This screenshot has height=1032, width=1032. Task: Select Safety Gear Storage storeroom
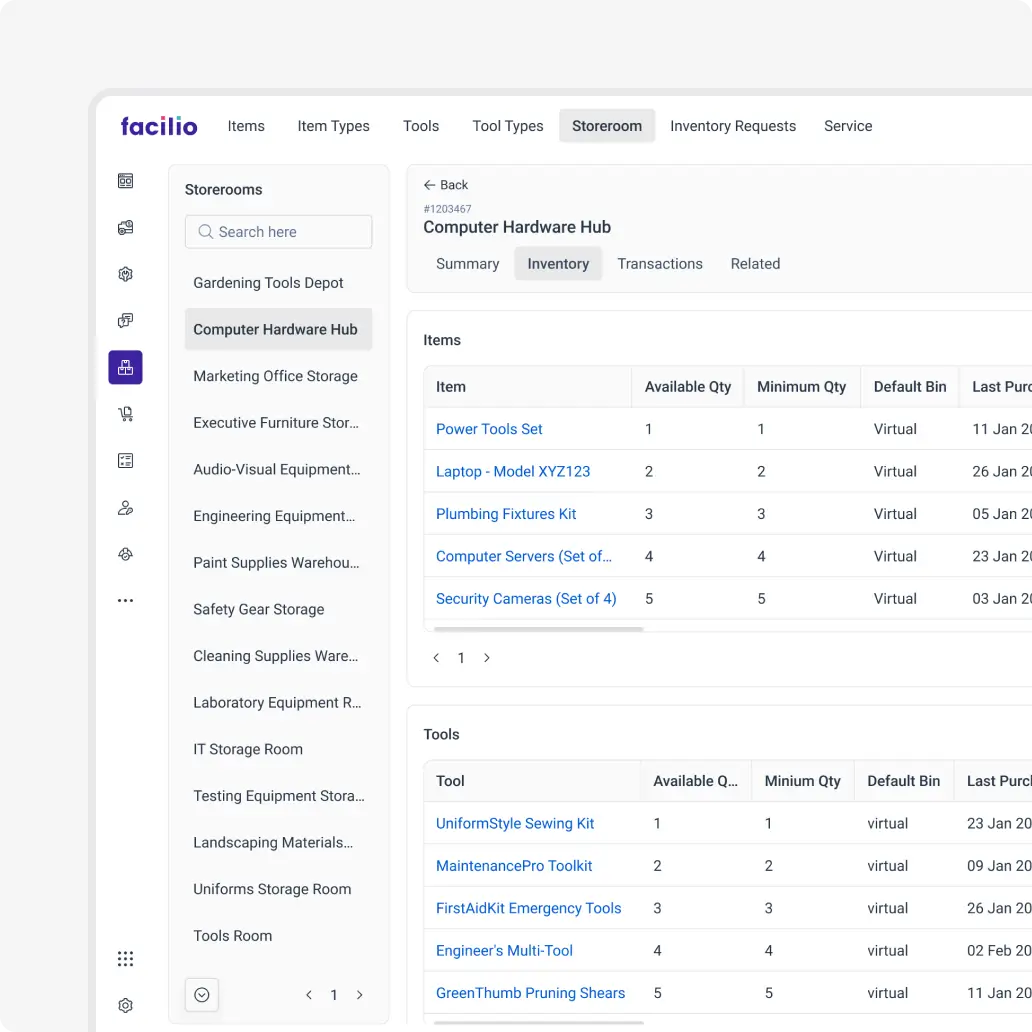[259, 609]
